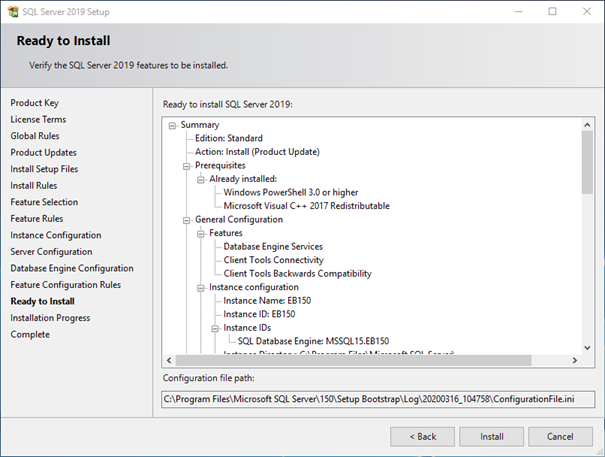Minimize the setup window
Screen dimensions: 605x457
[519, 12]
